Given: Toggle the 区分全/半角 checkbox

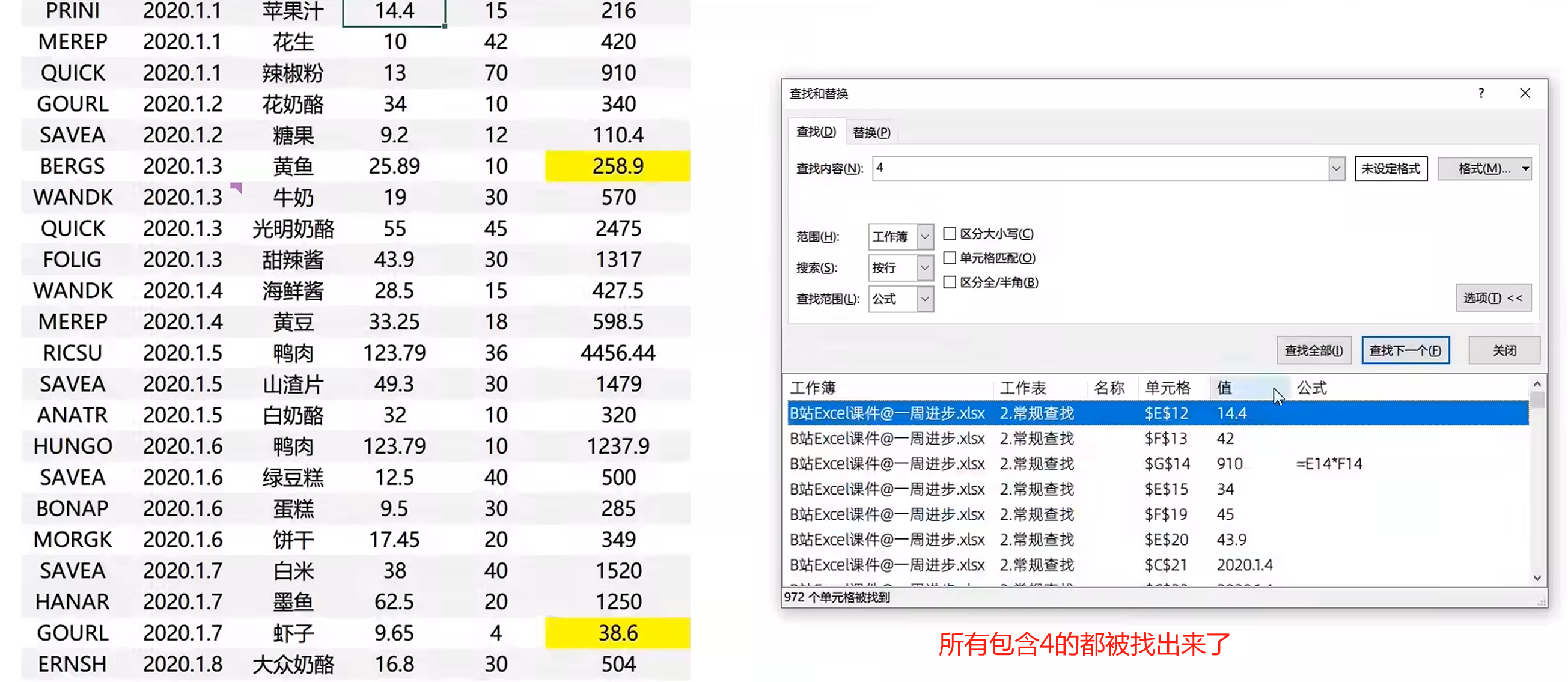Looking at the screenshot, I should (950, 282).
